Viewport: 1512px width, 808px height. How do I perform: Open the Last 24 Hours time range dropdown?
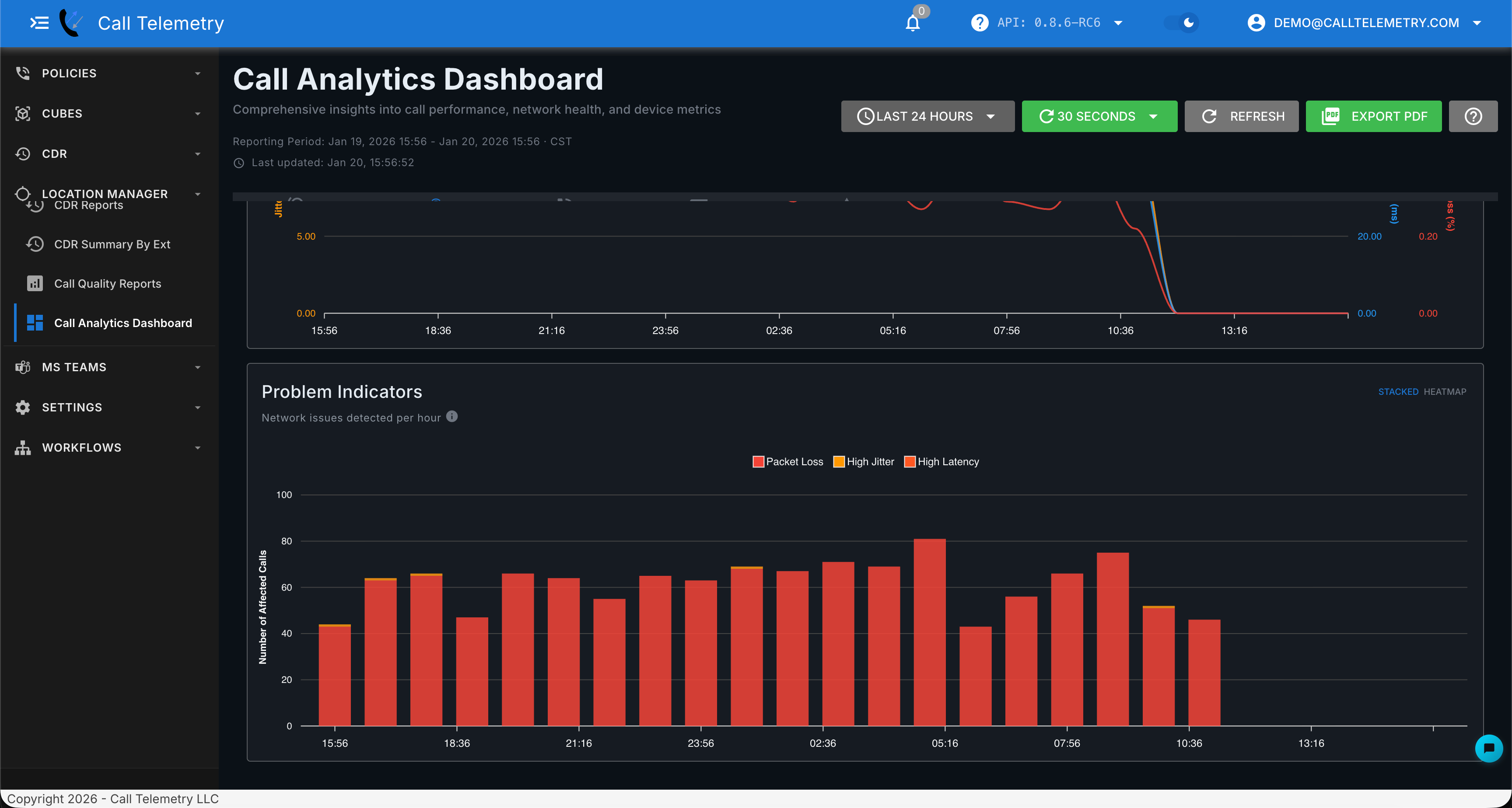[927, 116]
